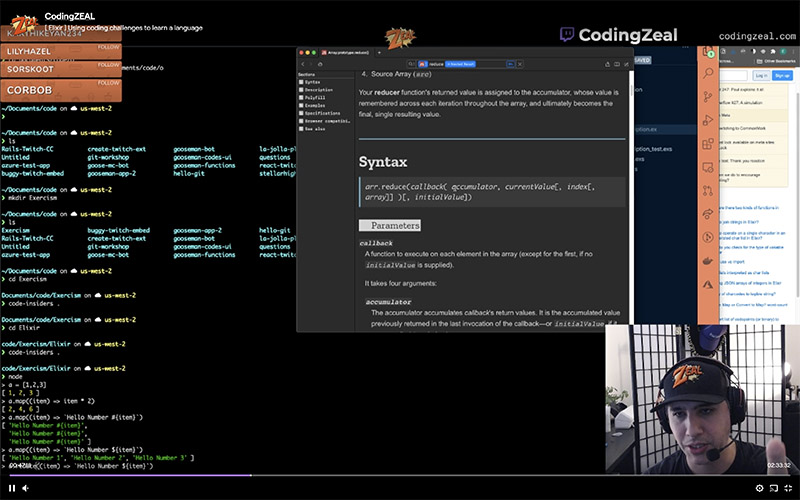
Task: Open home in the docs browser toolbar
Action: 320,64
